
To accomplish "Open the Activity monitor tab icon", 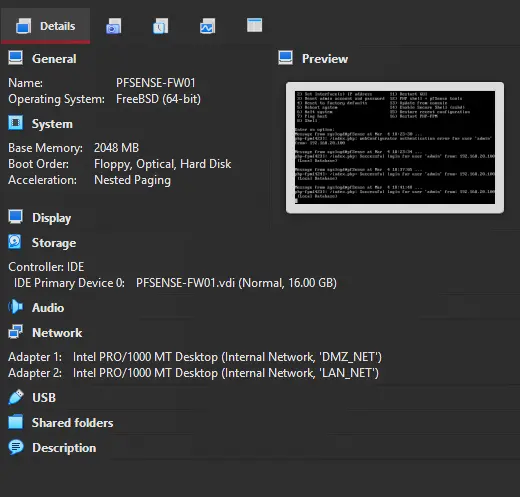I will 207,26.
